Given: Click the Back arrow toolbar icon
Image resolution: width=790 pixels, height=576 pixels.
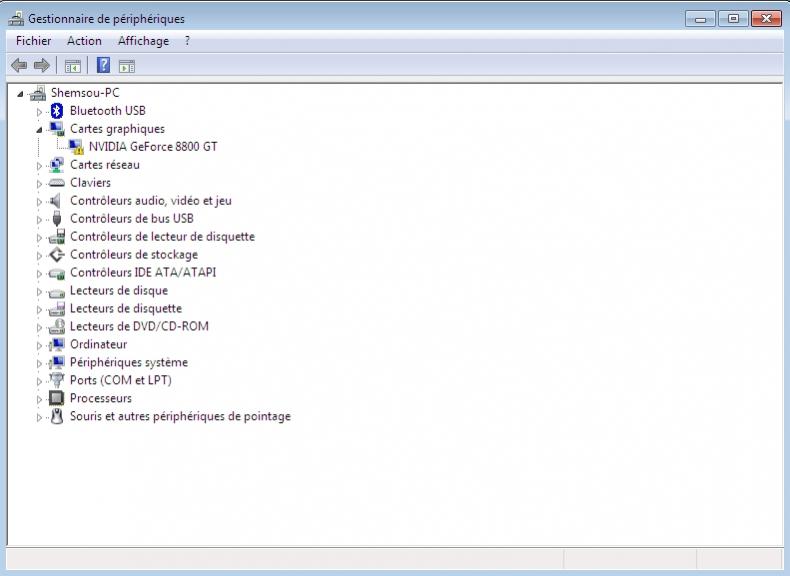Looking at the screenshot, I should pos(19,66).
